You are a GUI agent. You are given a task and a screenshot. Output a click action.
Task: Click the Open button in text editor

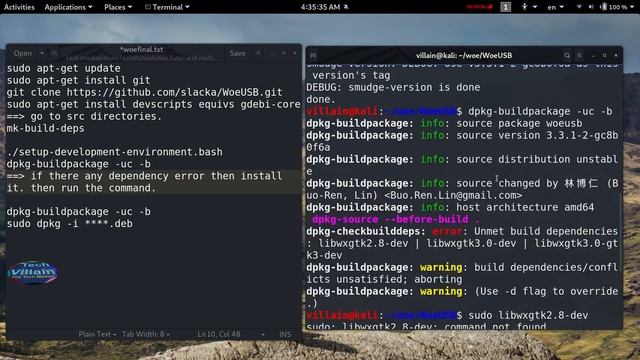click(22, 53)
